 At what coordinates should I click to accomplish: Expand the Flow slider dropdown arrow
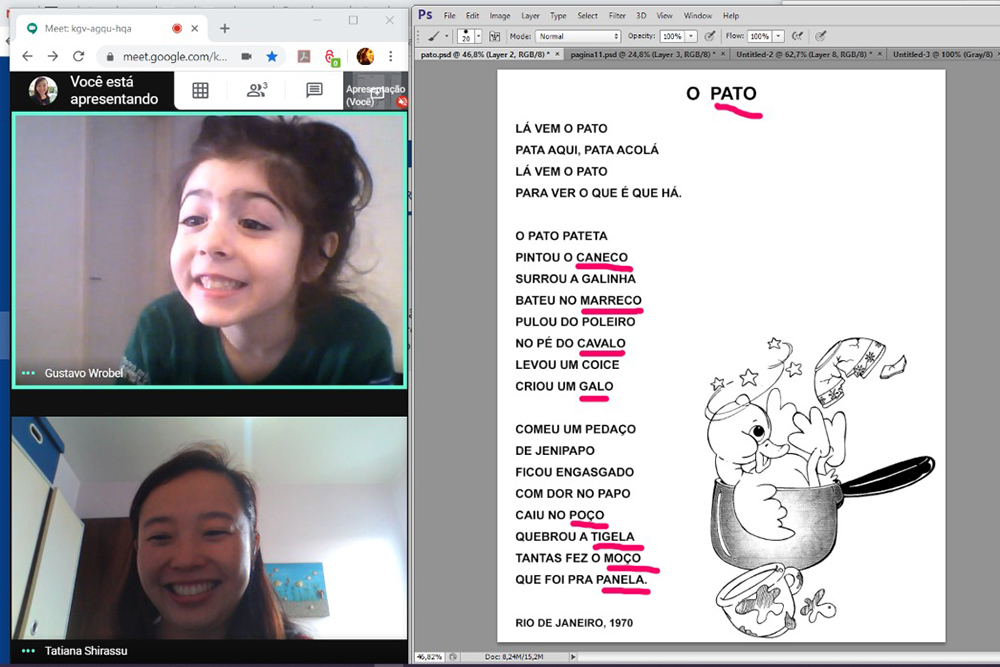pos(778,36)
